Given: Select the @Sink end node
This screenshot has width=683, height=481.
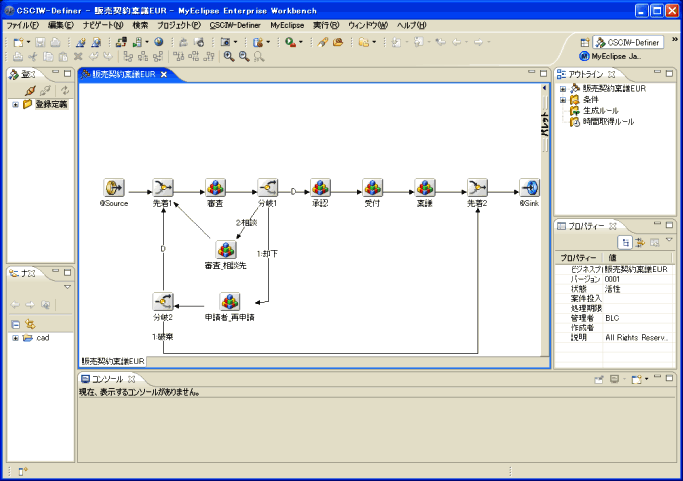Looking at the screenshot, I should 529,188.
